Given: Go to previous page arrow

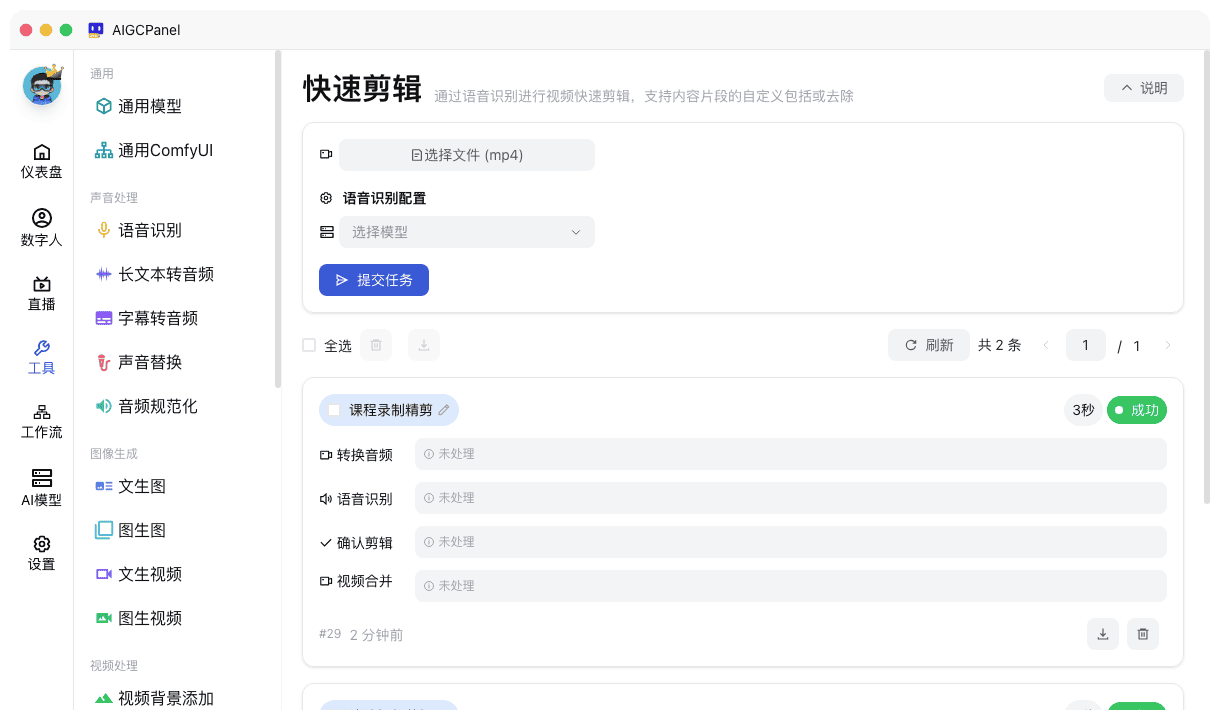Looking at the screenshot, I should click(1046, 345).
